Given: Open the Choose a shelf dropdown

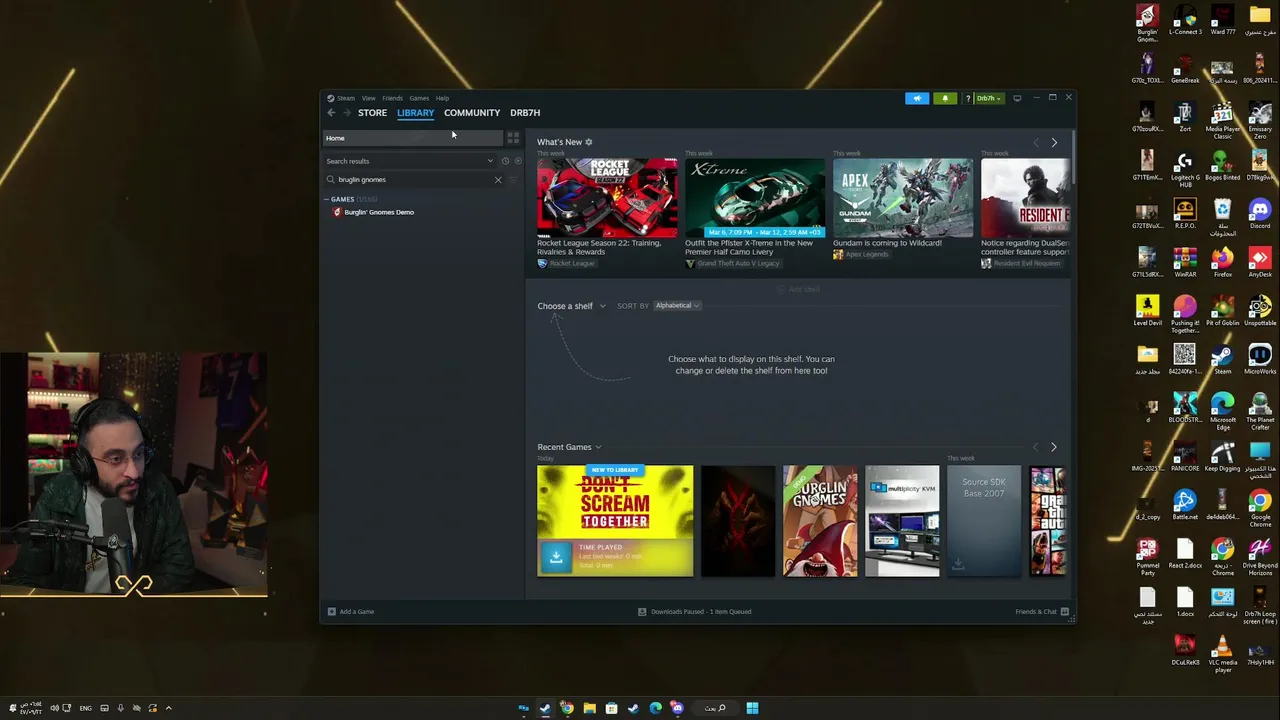Looking at the screenshot, I should pyautogui.click(x=571, y=306).
